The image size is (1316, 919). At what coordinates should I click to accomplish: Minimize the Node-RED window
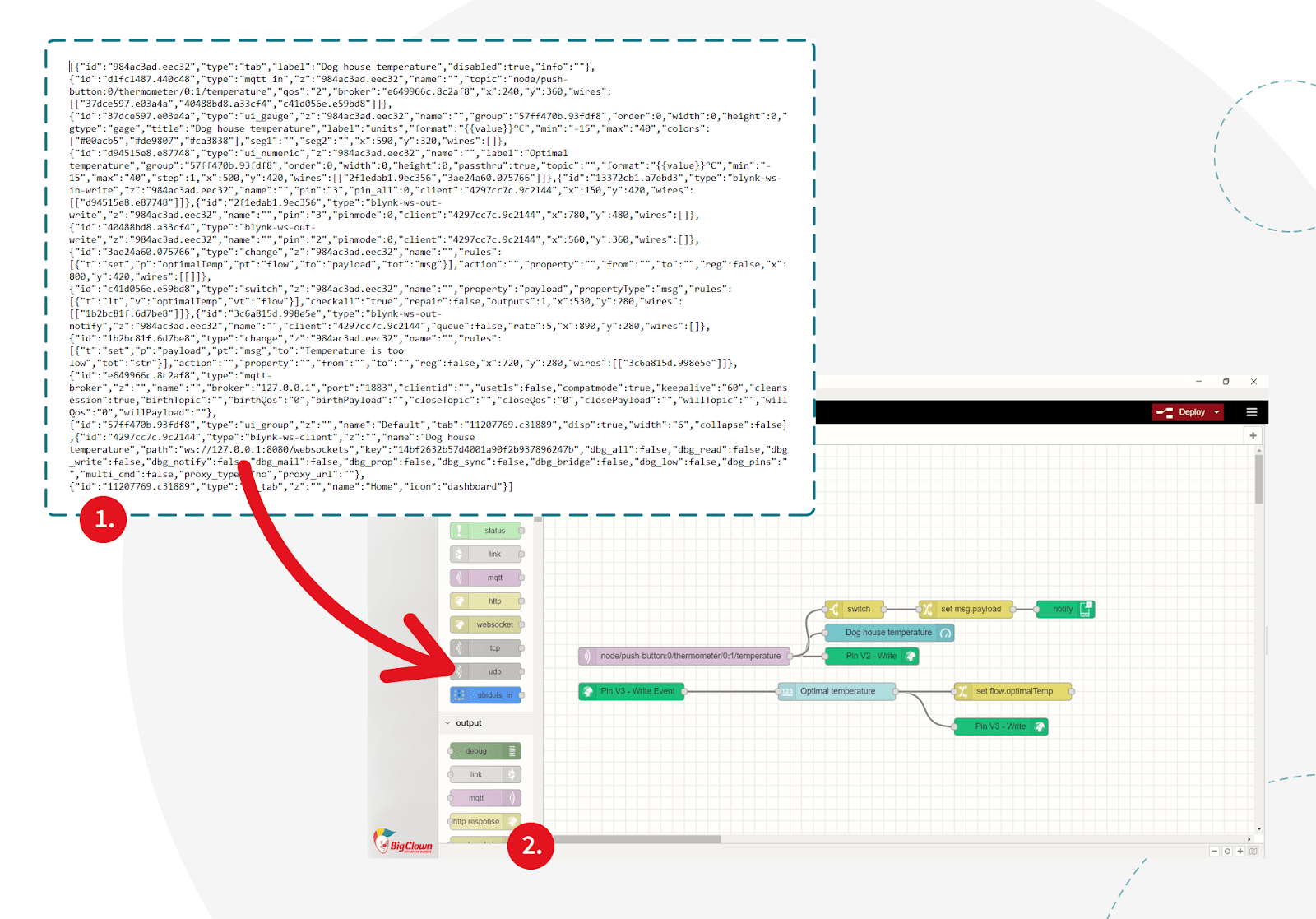[x=1199, y=382]
